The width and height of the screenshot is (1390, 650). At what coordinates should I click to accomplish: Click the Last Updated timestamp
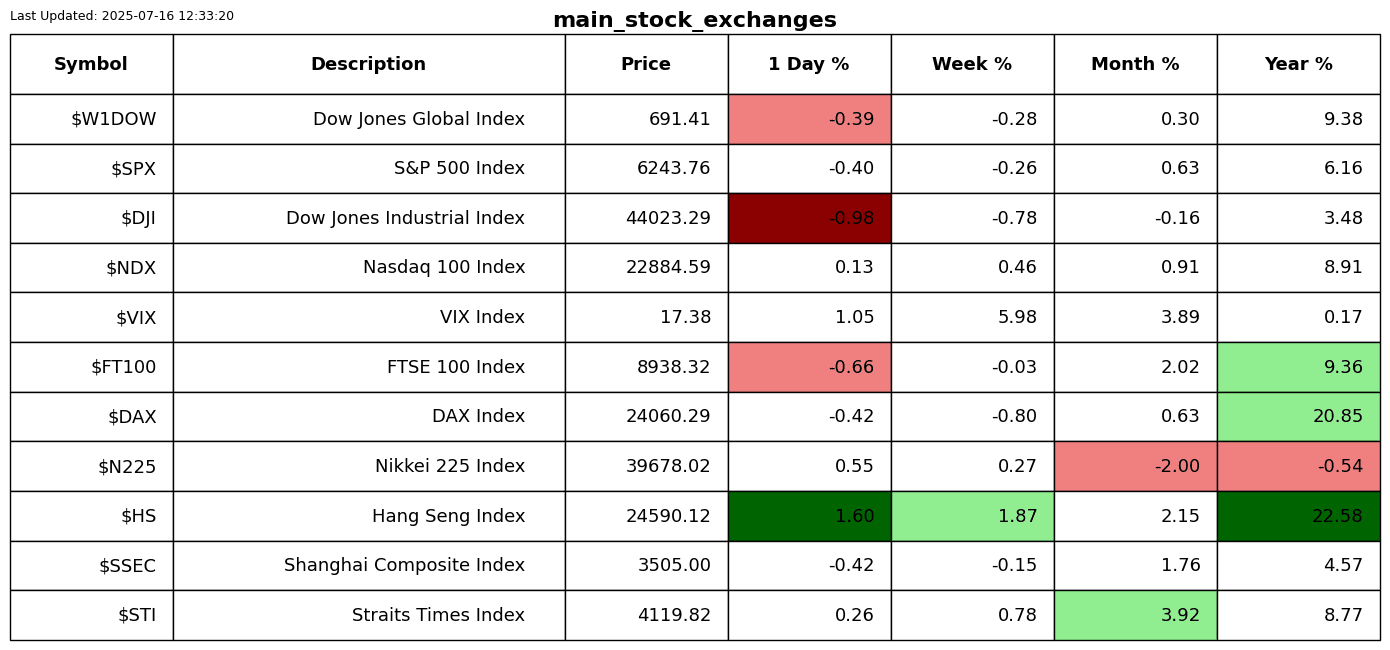pyautogui.click(x=122, y=16)
